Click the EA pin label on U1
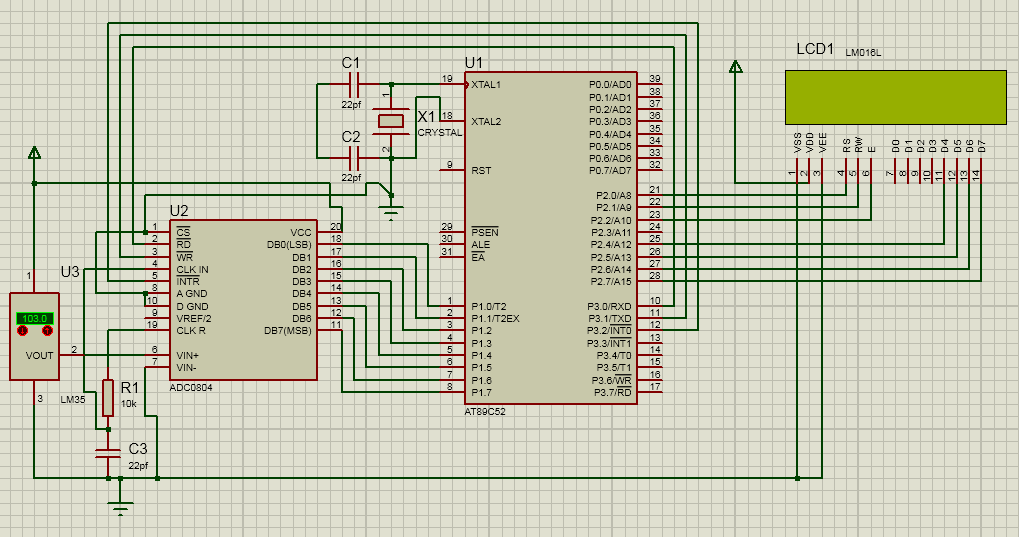1019x537 pixels. (x=478, y=257)
